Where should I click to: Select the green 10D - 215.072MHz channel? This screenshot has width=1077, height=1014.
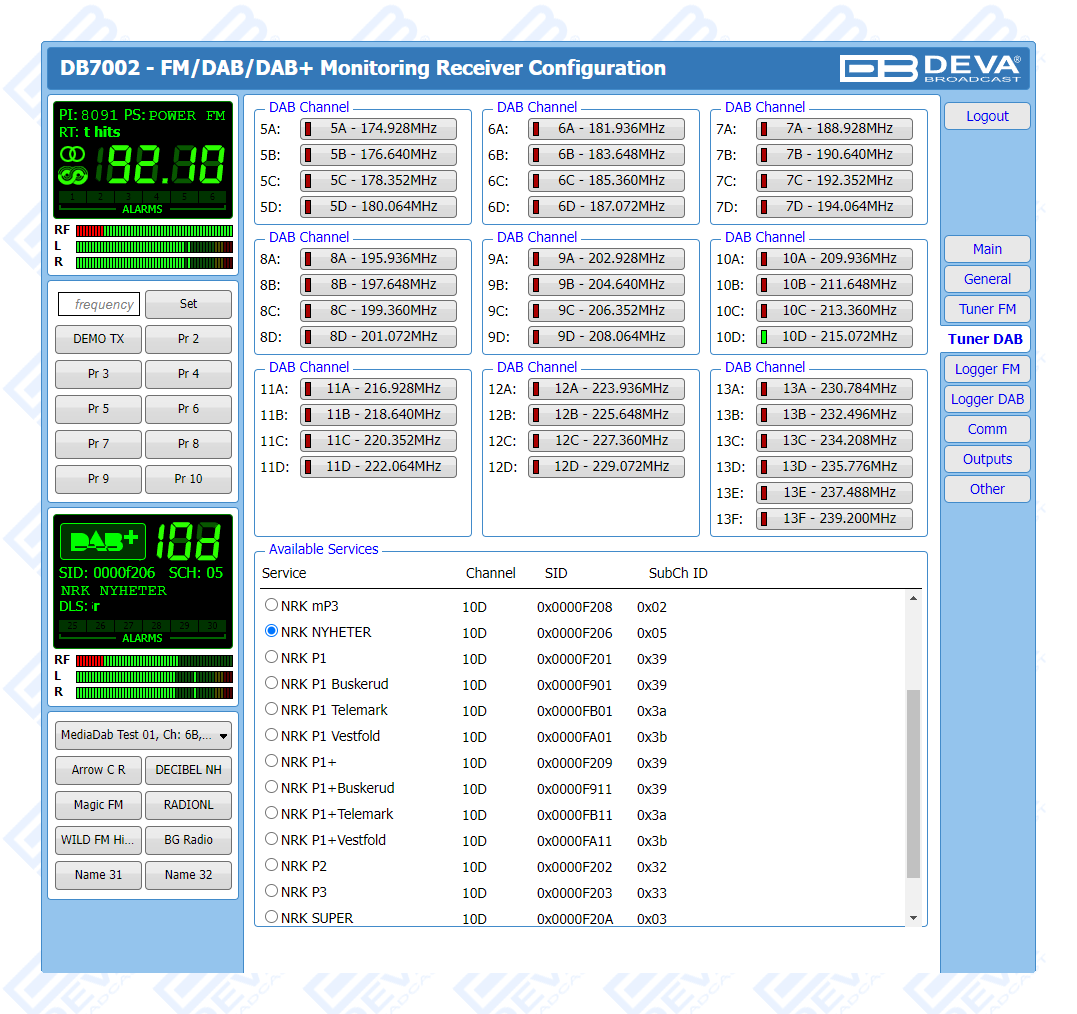click(x=834, y=337)
